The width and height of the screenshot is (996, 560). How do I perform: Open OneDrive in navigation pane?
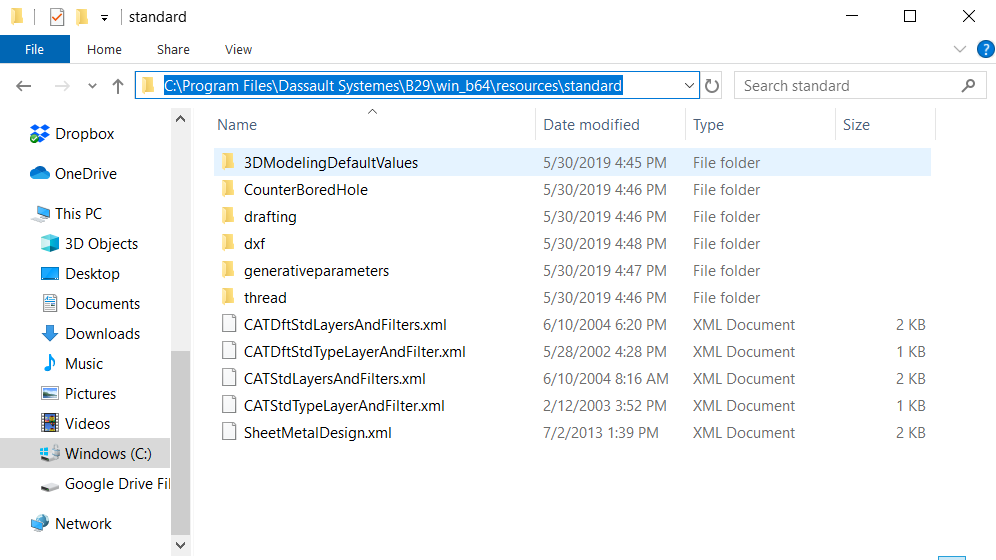point(73,173)
